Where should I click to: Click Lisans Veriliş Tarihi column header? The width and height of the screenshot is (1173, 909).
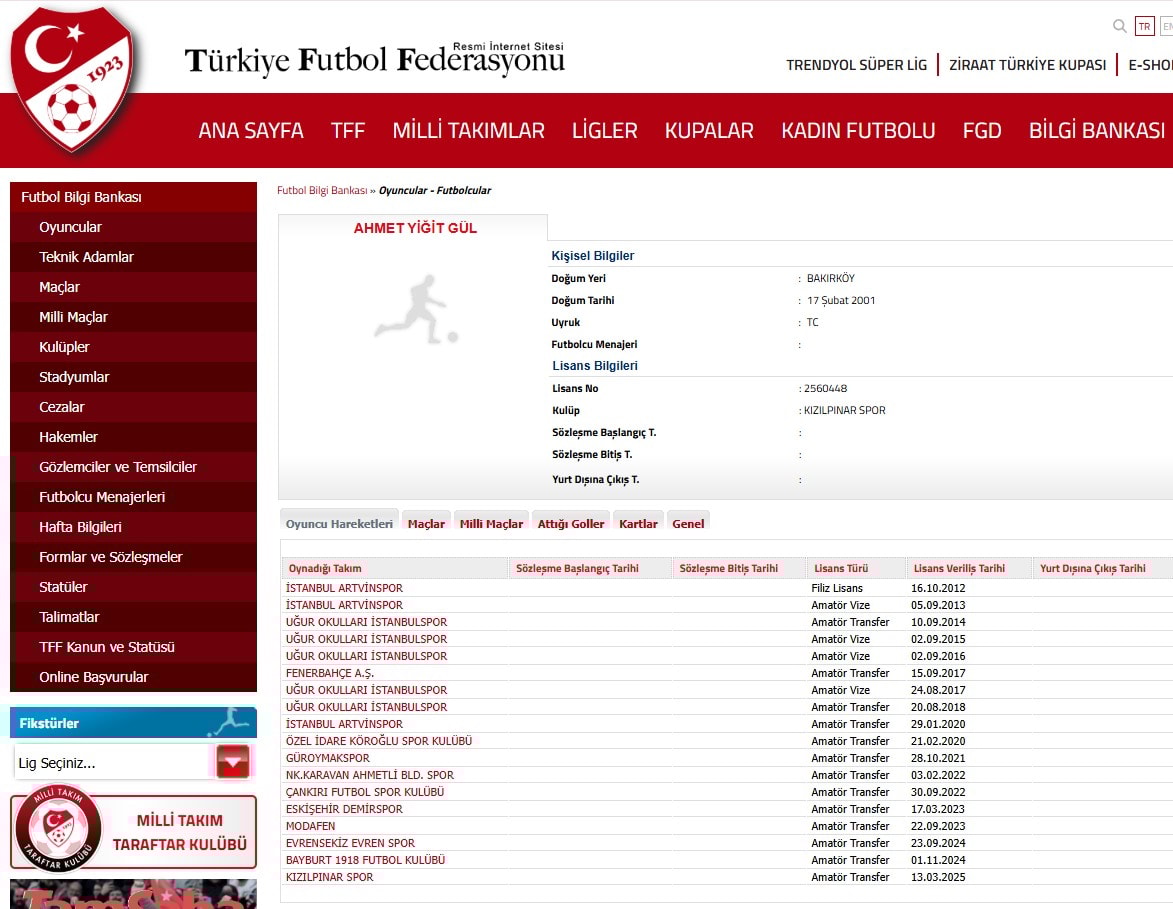click(x=968, y=569)
